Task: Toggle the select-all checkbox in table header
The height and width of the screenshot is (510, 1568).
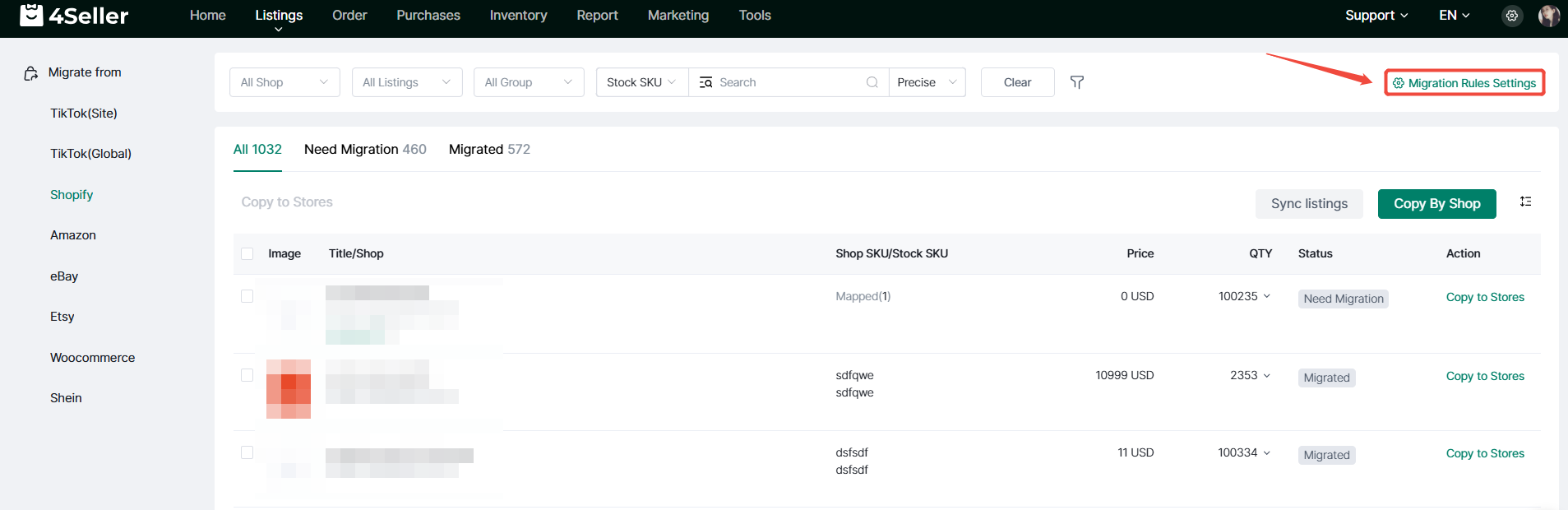Action: (247, 253)
